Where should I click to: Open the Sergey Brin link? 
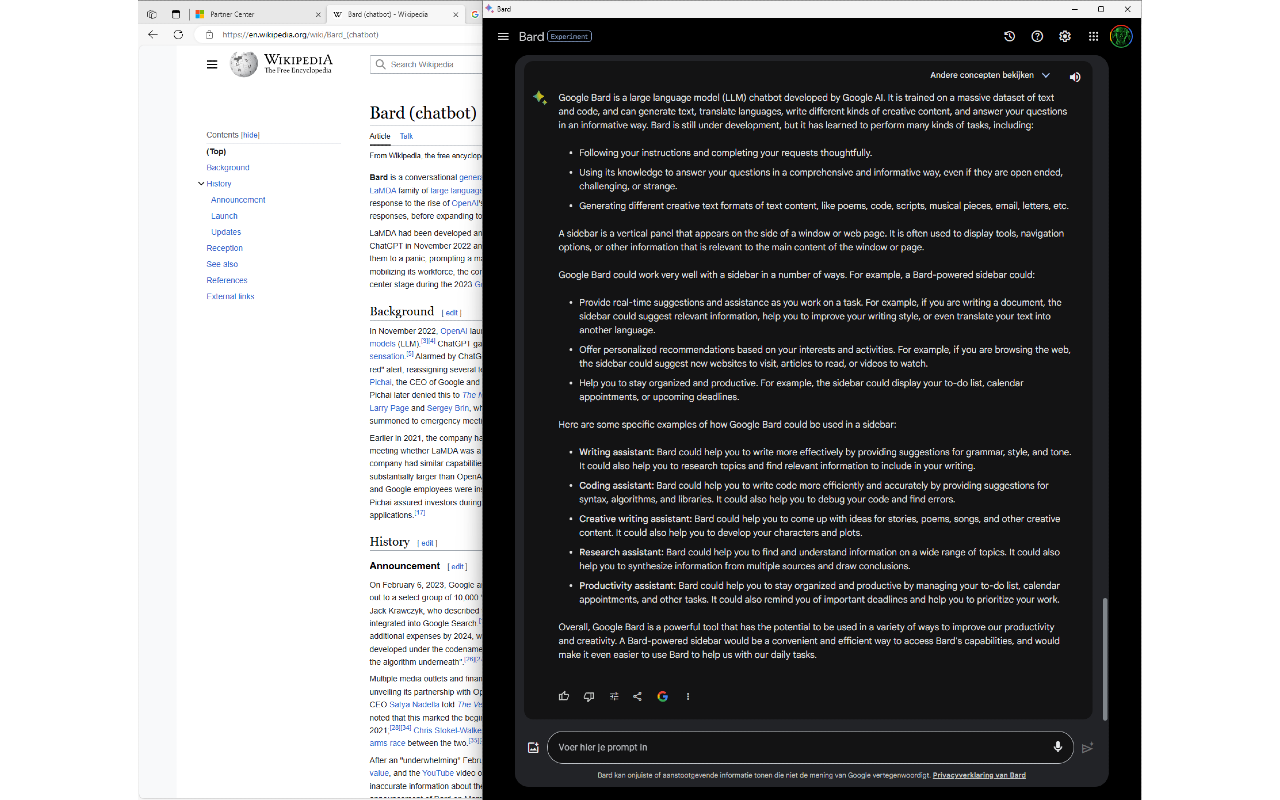pyautogui.click(x=447, y=408)
